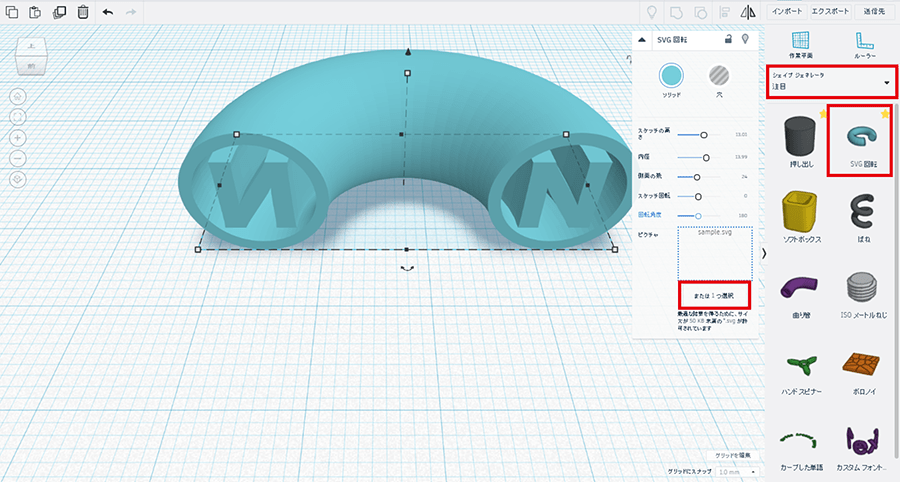Click the Show all lightbulb in toolbar

point(651,12)
